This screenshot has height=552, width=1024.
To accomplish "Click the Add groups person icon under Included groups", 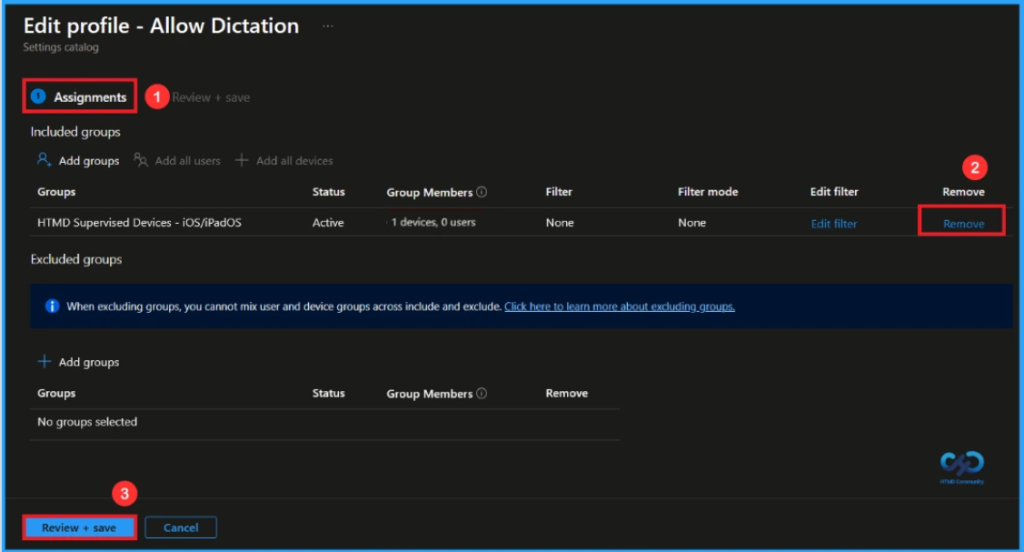I will pos(44,160).
